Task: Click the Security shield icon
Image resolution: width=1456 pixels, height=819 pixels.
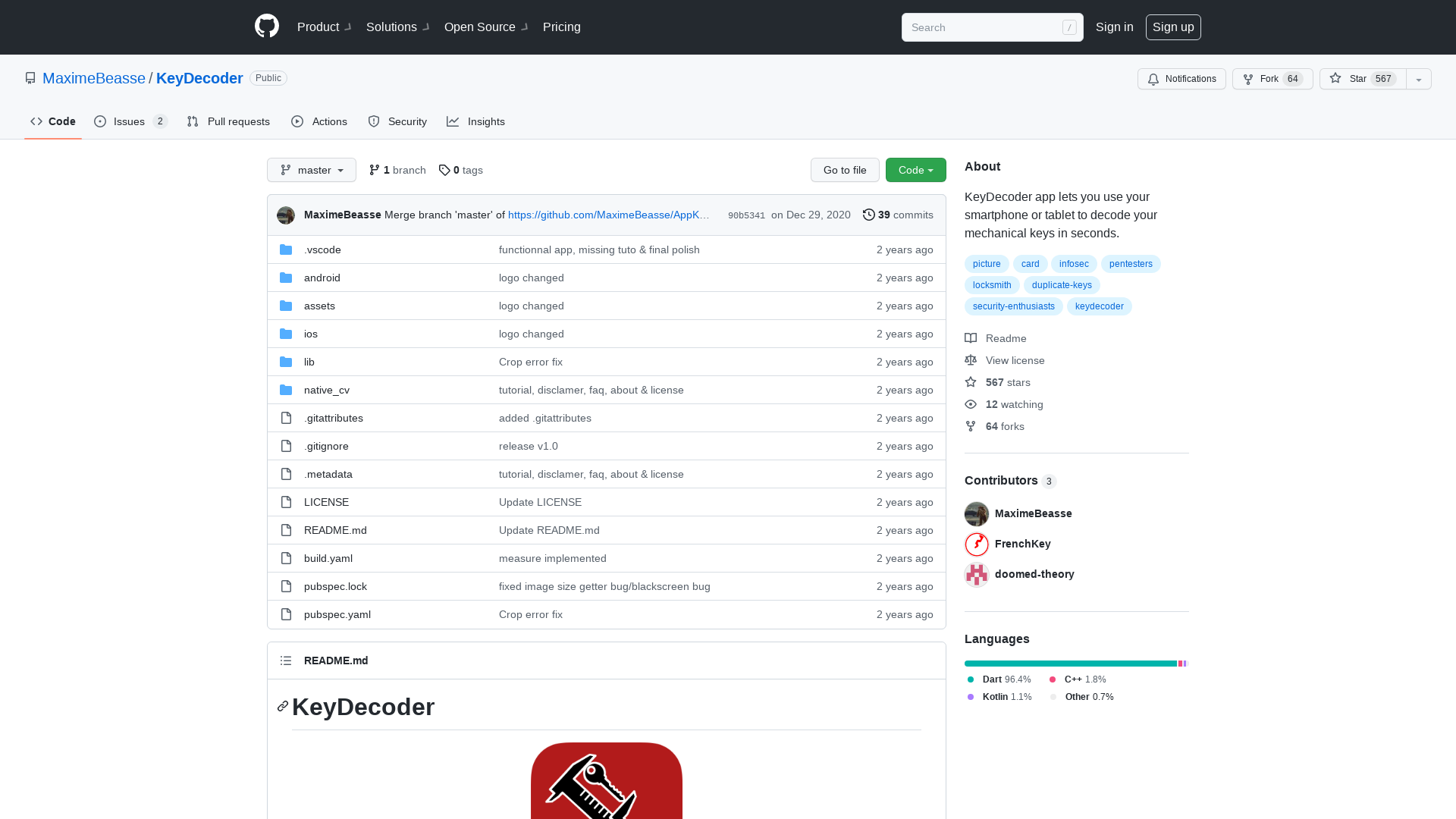Action: pos(374,121)
